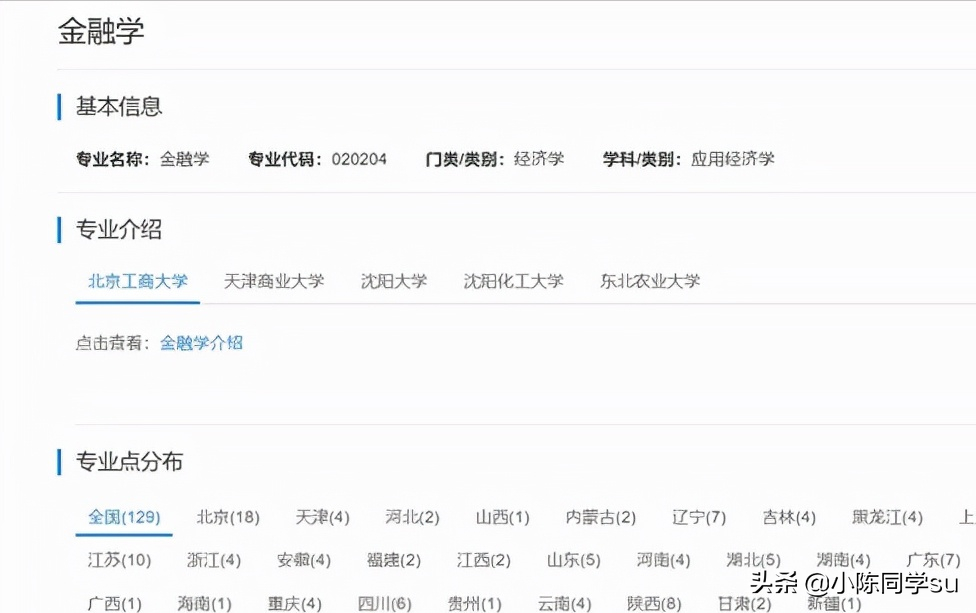976x613 pixels.
Task: Select the 内蒙古(2) region link
Action: pos(602,518)
